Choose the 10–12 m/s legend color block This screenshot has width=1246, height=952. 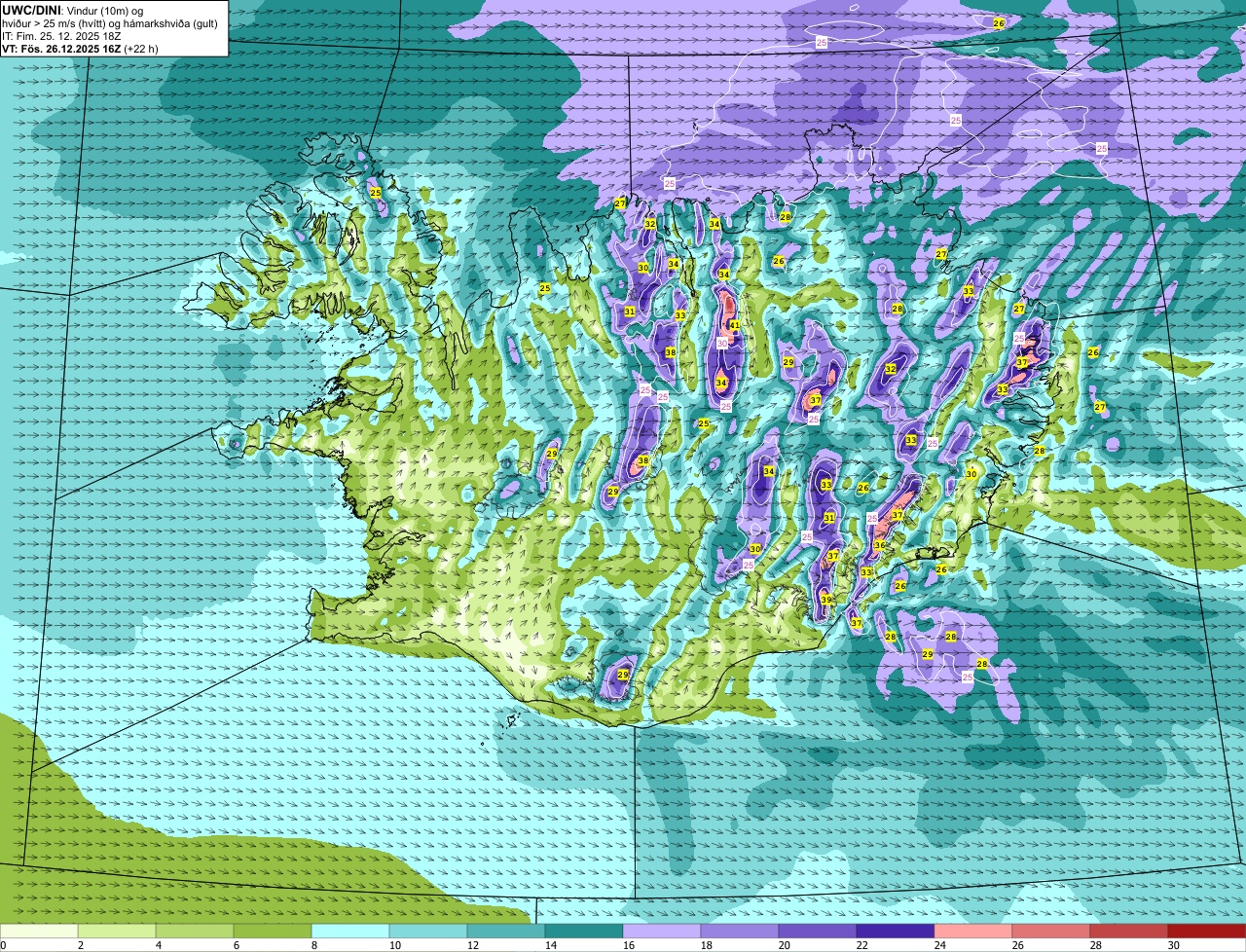tap(428, 932)
